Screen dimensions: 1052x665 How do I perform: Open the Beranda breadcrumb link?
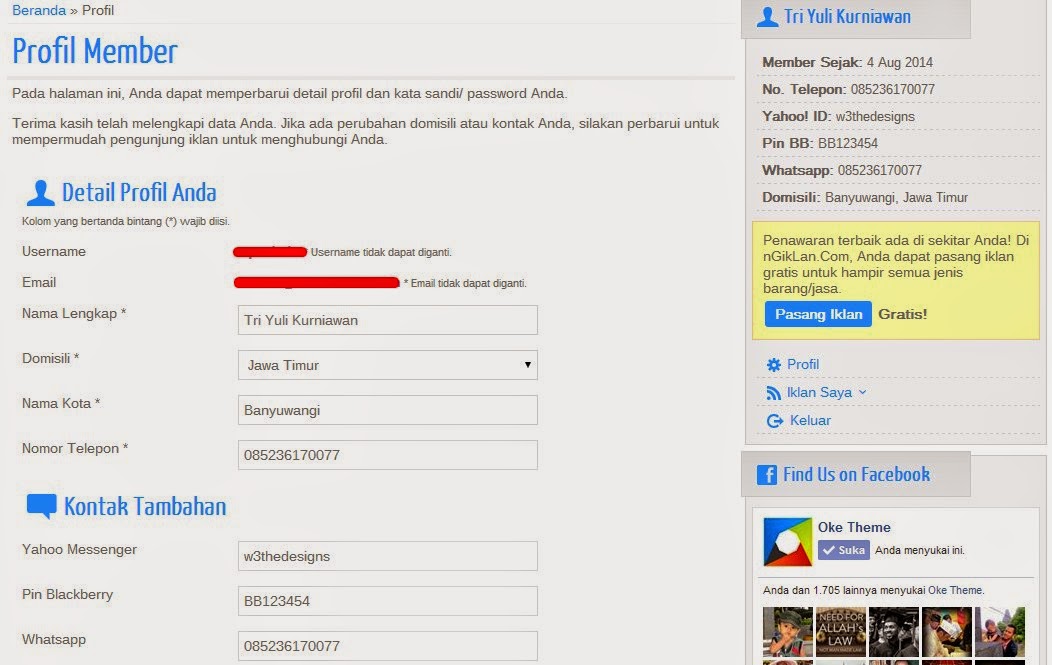(x=39, y=11)
